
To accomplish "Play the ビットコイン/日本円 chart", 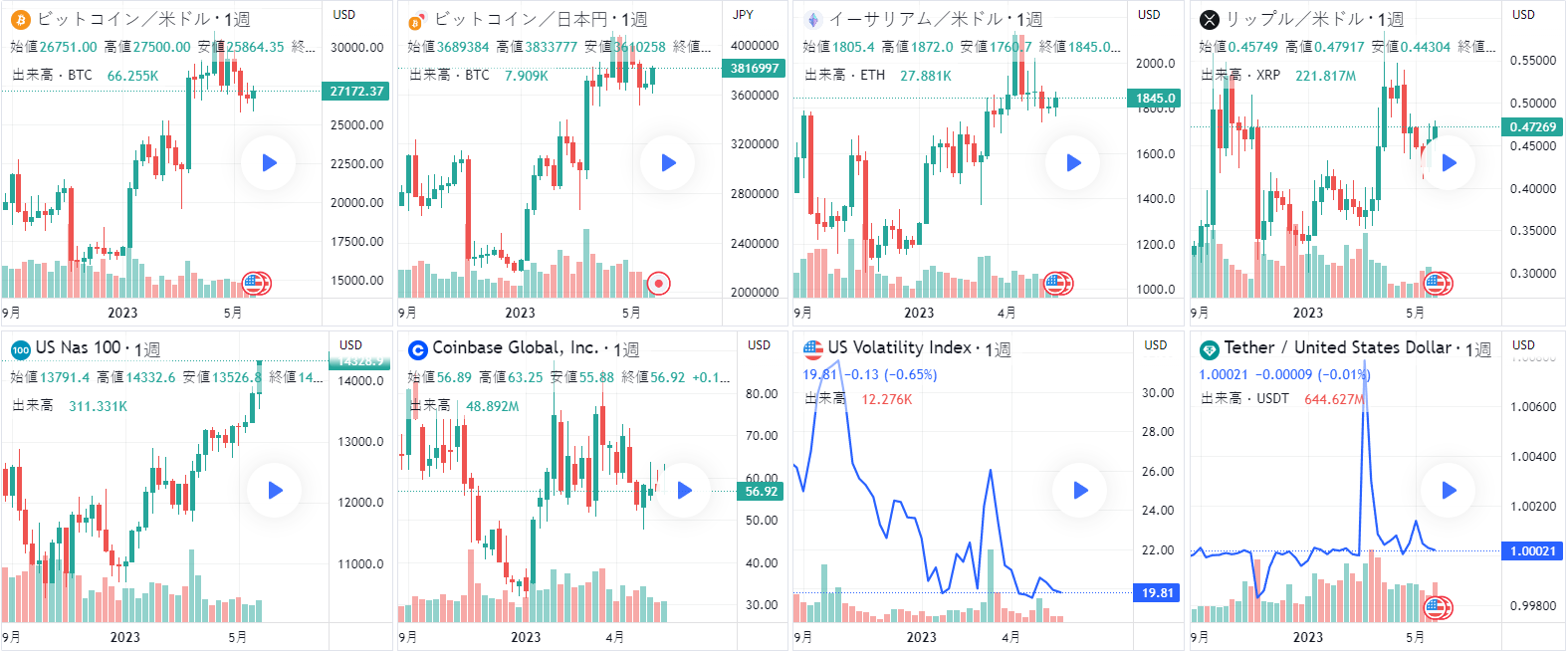I will 668,163.
